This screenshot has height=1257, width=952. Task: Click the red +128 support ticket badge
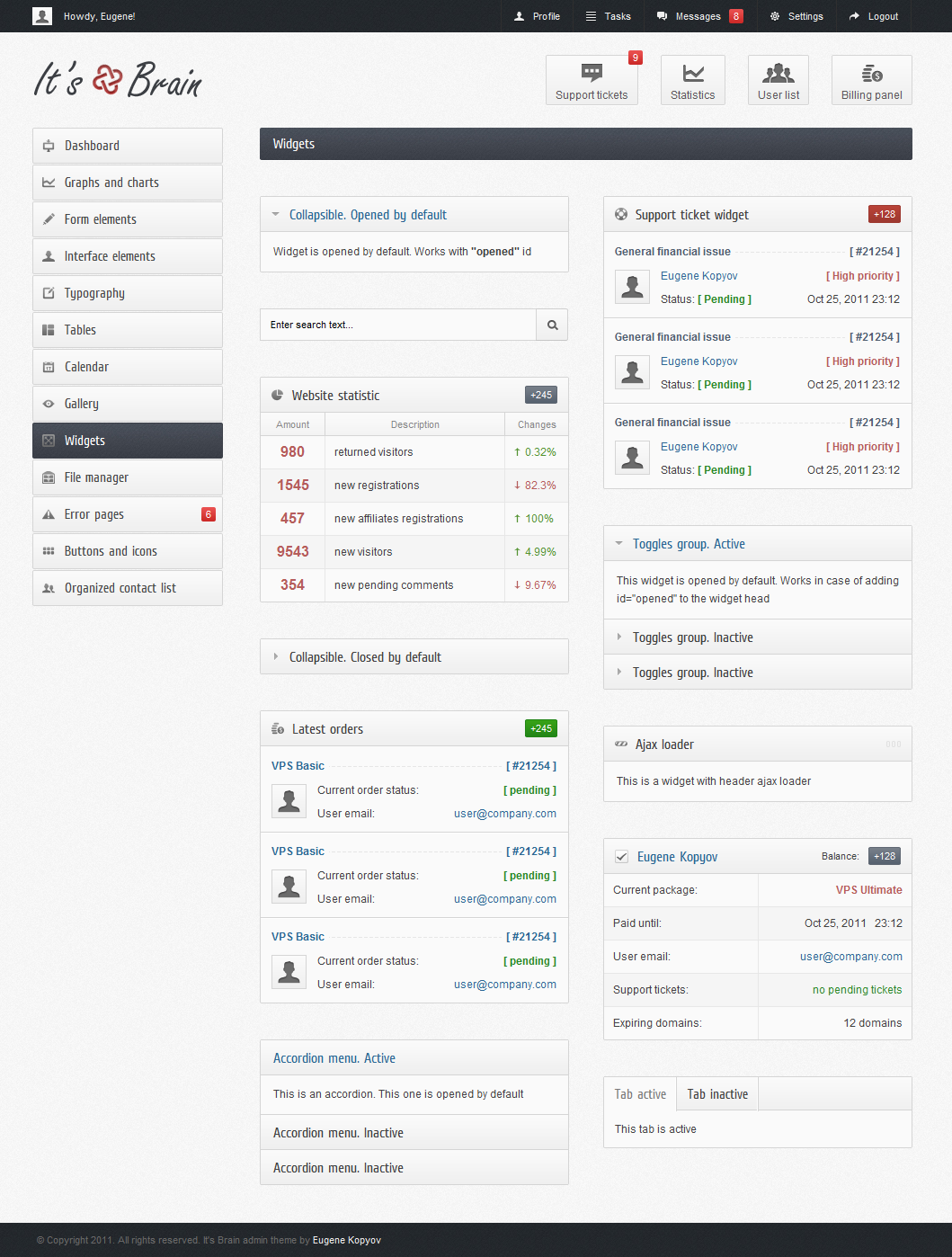pos(885,214)
